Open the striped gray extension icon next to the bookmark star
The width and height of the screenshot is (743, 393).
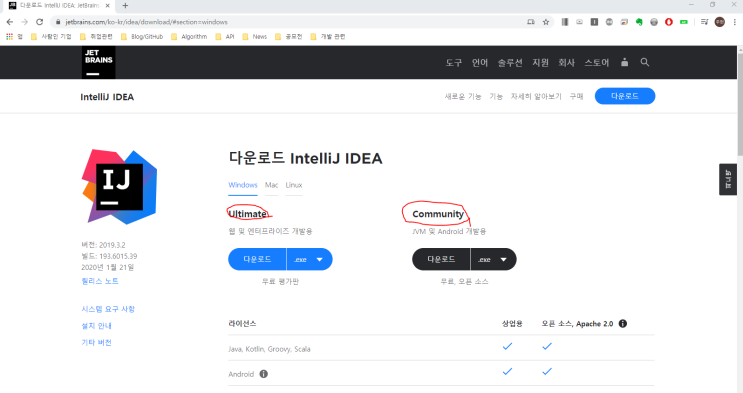tap(565, 22)
